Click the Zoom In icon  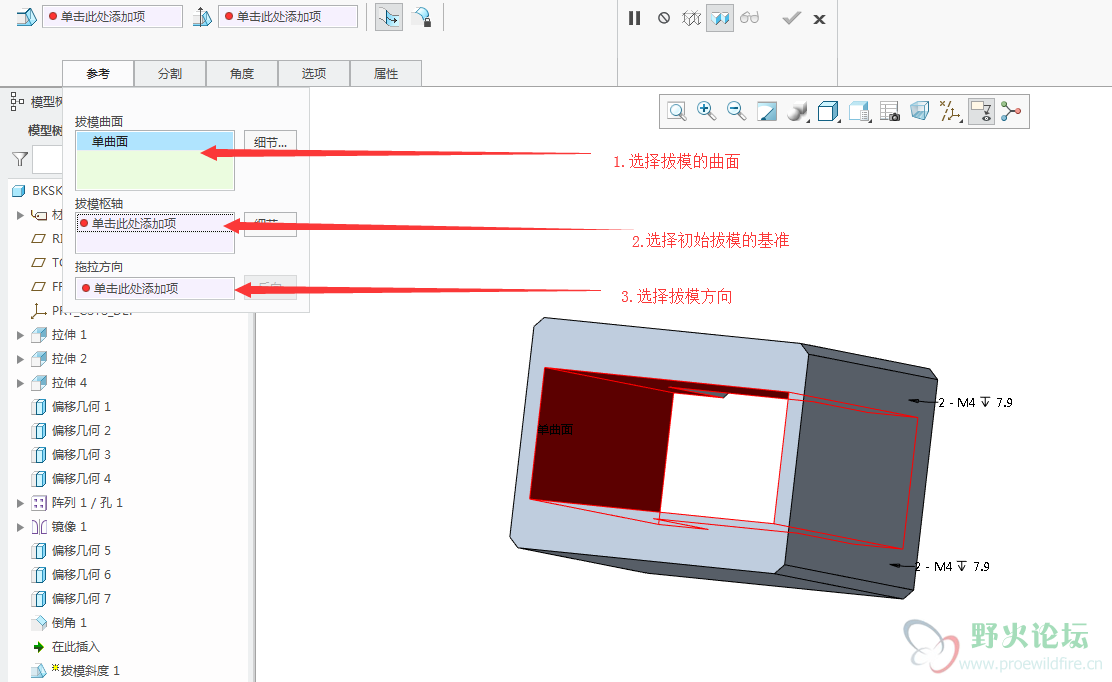coord(706,111)
